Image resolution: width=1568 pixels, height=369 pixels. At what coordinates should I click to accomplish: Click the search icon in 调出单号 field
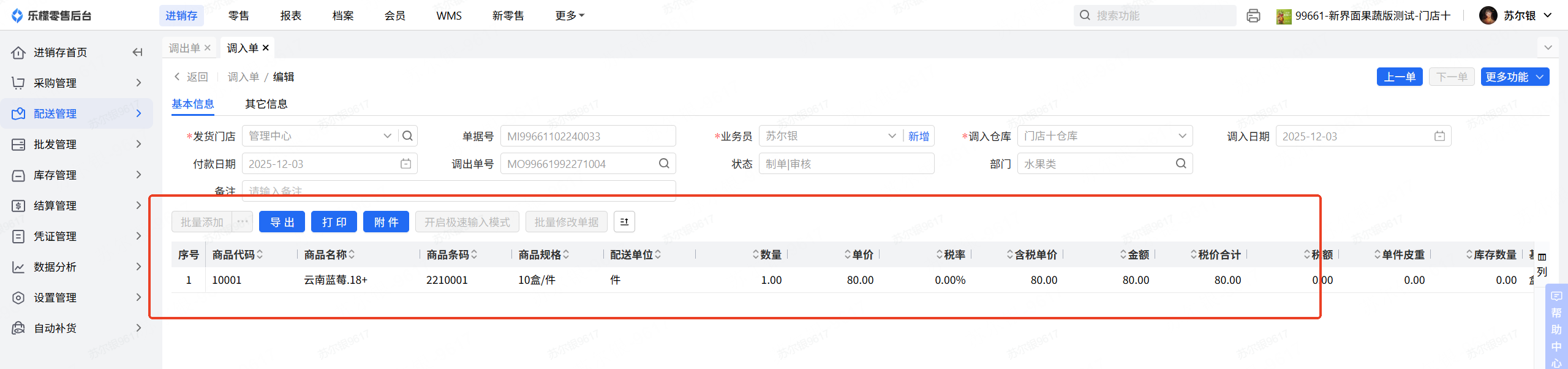(x=664, y=164)
